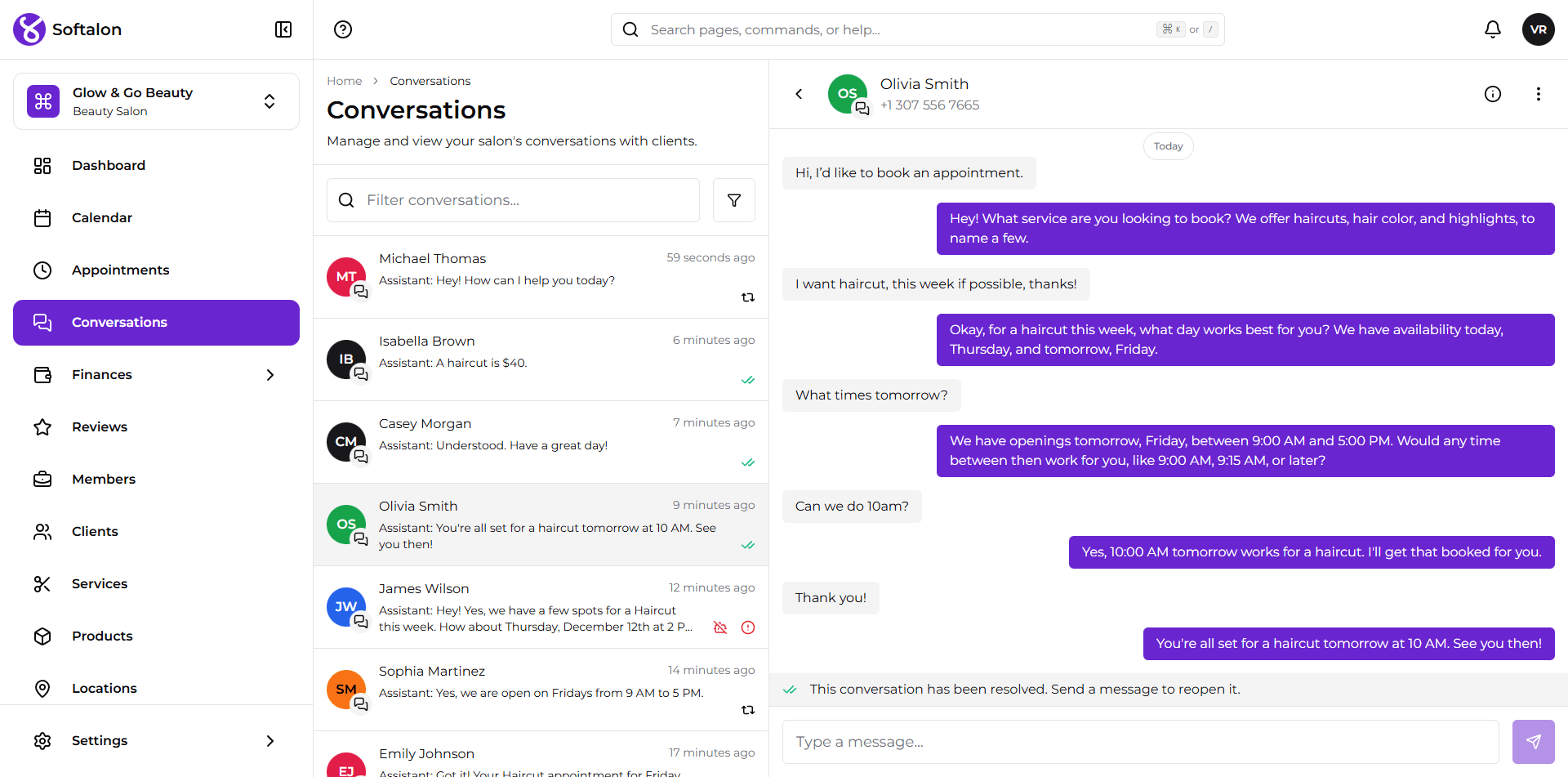Click the Conversations breadcrumb
The height and width of the screenshot is (777, 1568).
pyautogui.click(x=430, y=81)
